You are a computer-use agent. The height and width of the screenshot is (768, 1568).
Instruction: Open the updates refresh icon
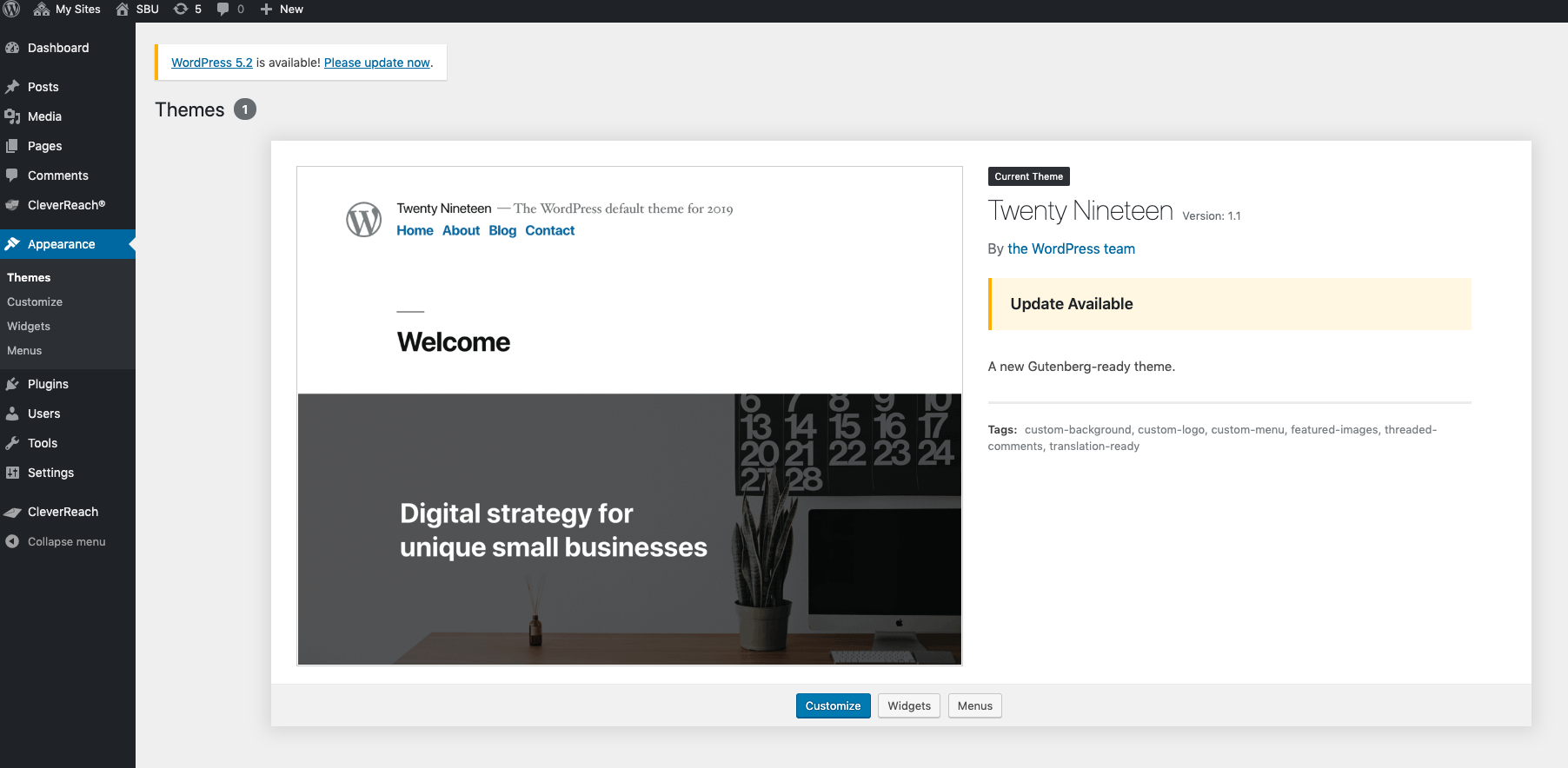pyautogui.click(x=181, y=10)
